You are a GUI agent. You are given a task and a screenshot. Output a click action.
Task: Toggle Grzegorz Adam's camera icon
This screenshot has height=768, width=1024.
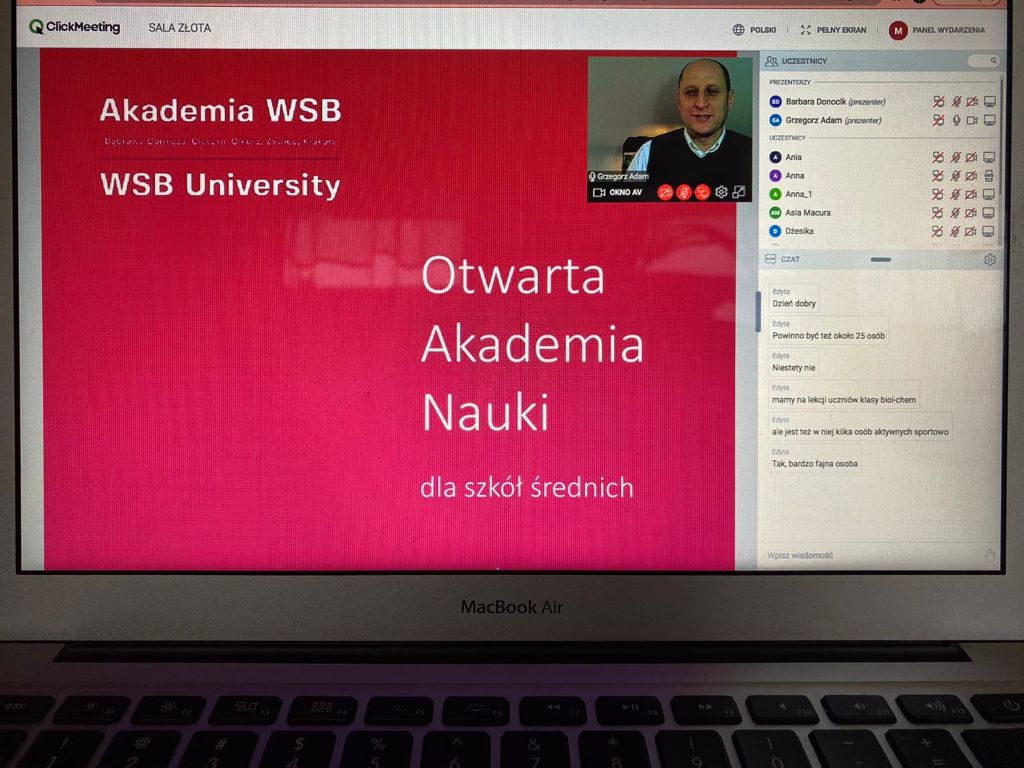click(x=971, y=120)
